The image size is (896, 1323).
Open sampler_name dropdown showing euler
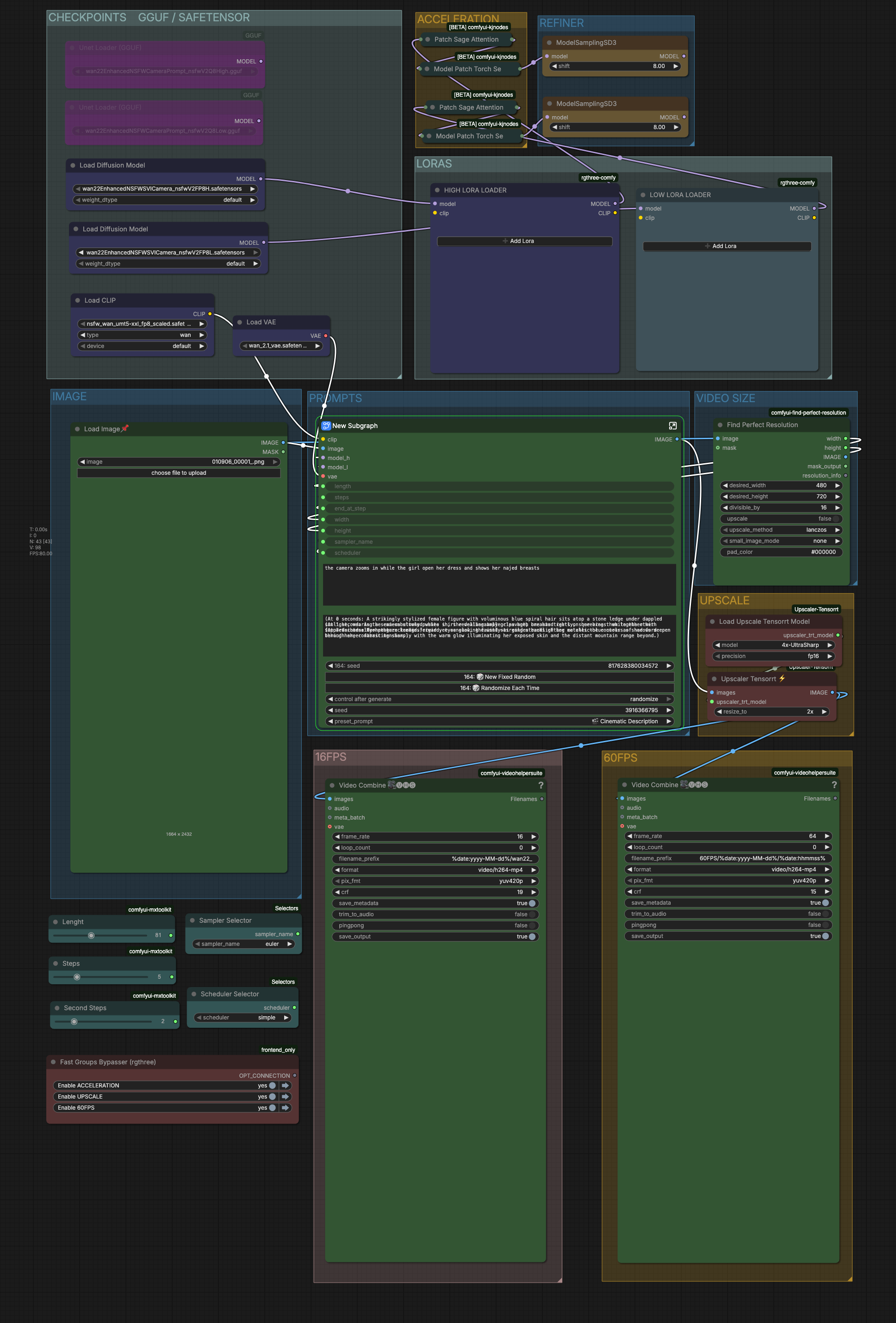tap(243, 944)
